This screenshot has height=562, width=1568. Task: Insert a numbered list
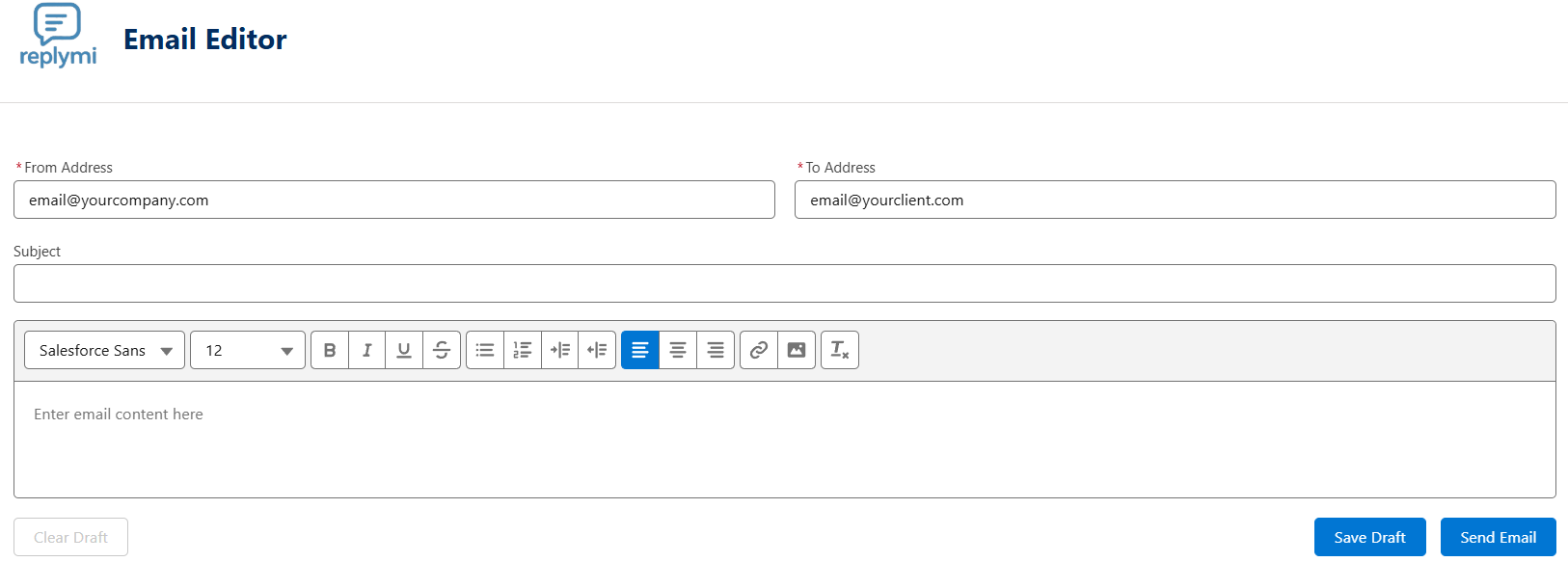pyautogui.click(x=523, y=350)
